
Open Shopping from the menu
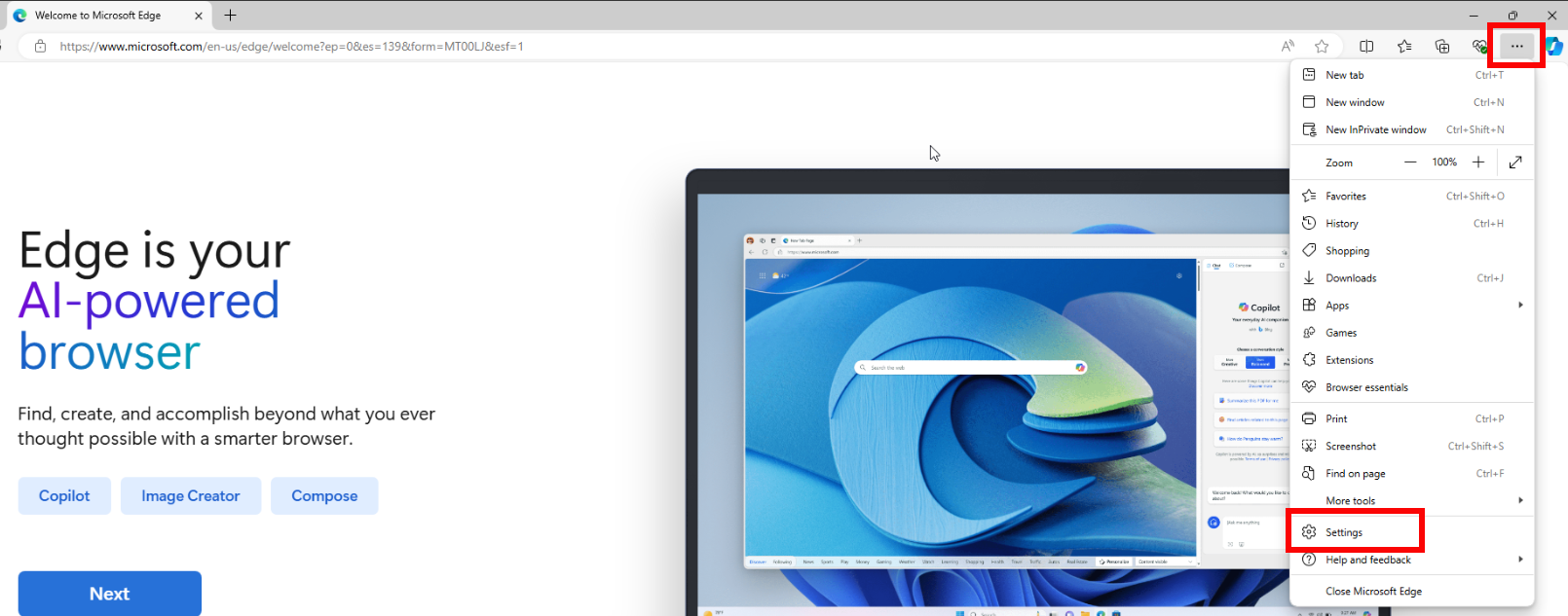pyautogui.click(x=1412, y=250)
